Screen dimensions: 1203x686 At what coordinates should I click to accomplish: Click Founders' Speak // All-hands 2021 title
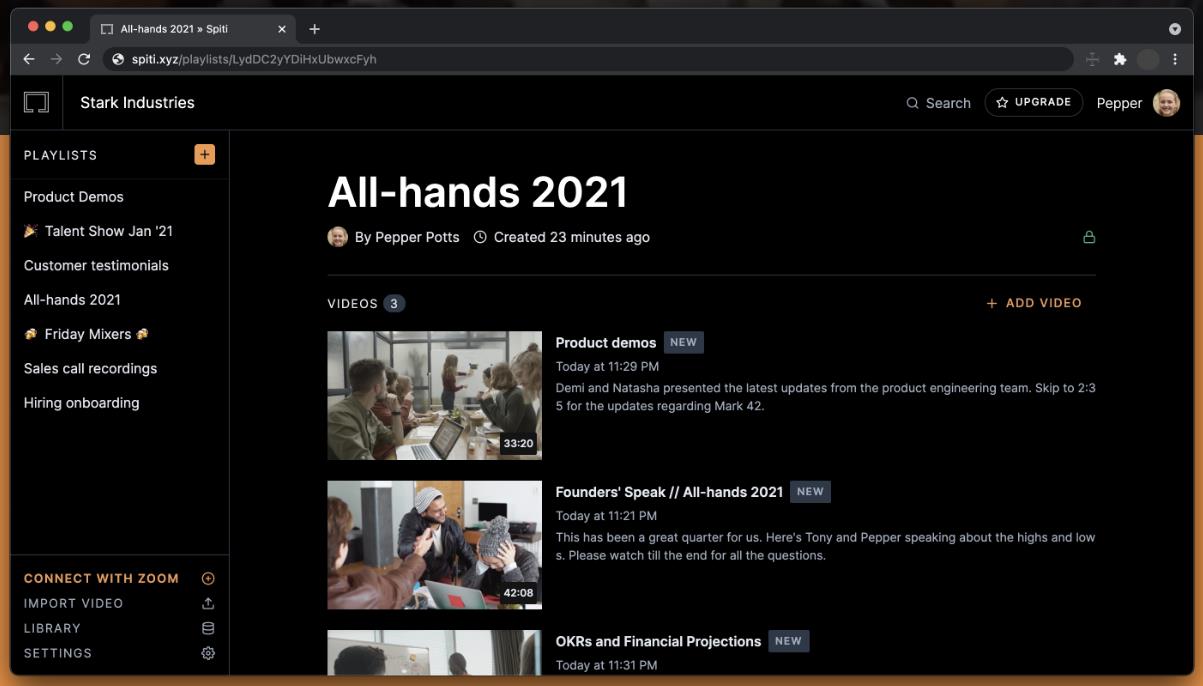pos(669,492)
